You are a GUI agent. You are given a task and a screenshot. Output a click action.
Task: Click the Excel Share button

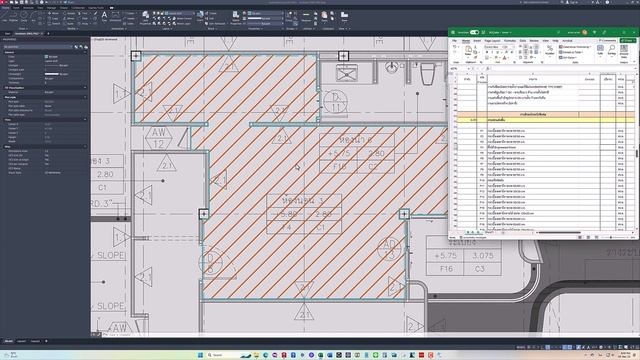[x=628, y=41]
